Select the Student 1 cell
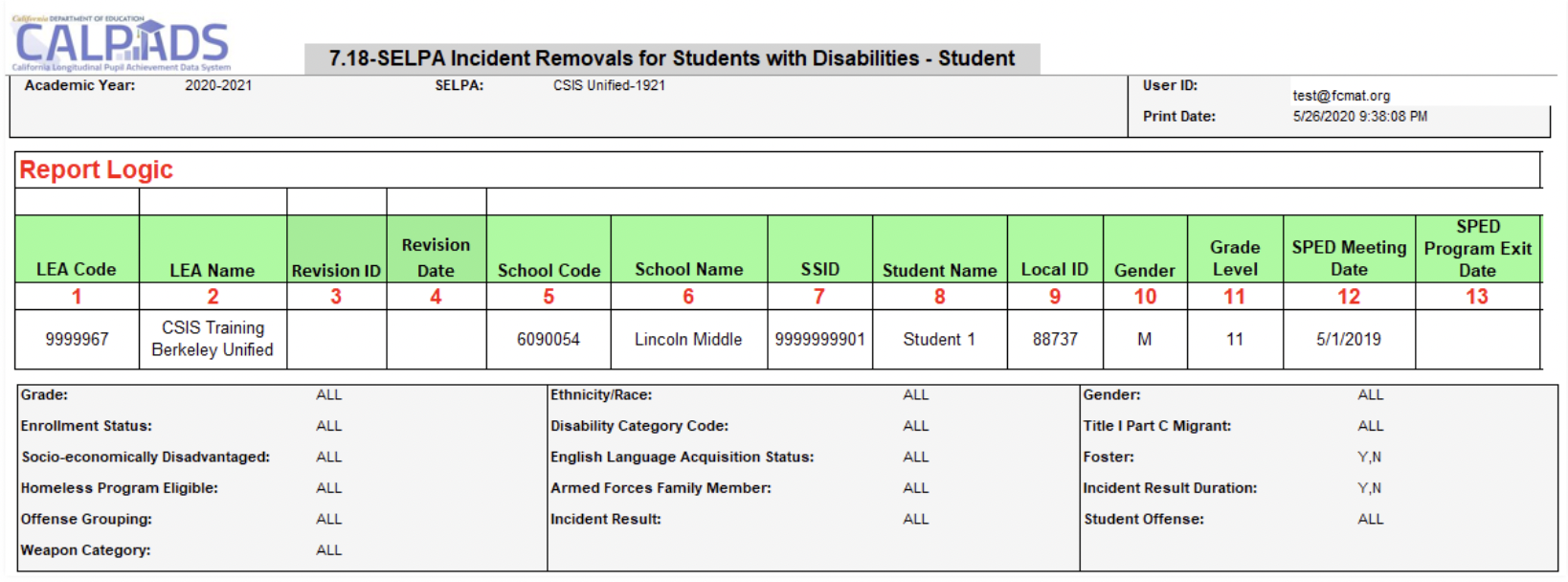Image resolution: width=1568 pixels, height=582 pixels. point(939,339)
